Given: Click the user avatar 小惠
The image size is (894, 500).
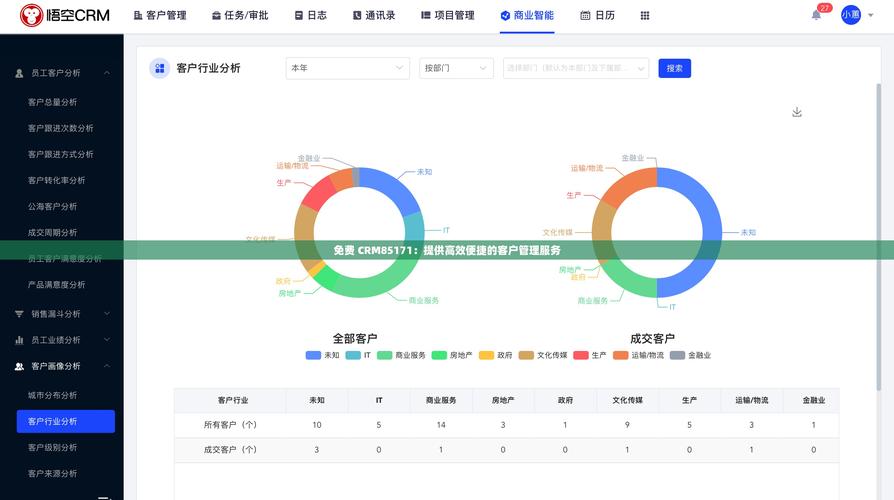Looking at the screenshot, I should pyautogui.click(x=851, y=15).
